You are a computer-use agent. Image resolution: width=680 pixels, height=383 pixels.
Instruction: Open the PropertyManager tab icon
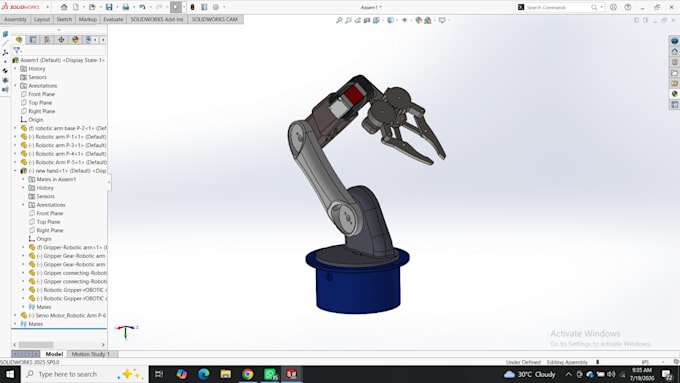point(33,39)
